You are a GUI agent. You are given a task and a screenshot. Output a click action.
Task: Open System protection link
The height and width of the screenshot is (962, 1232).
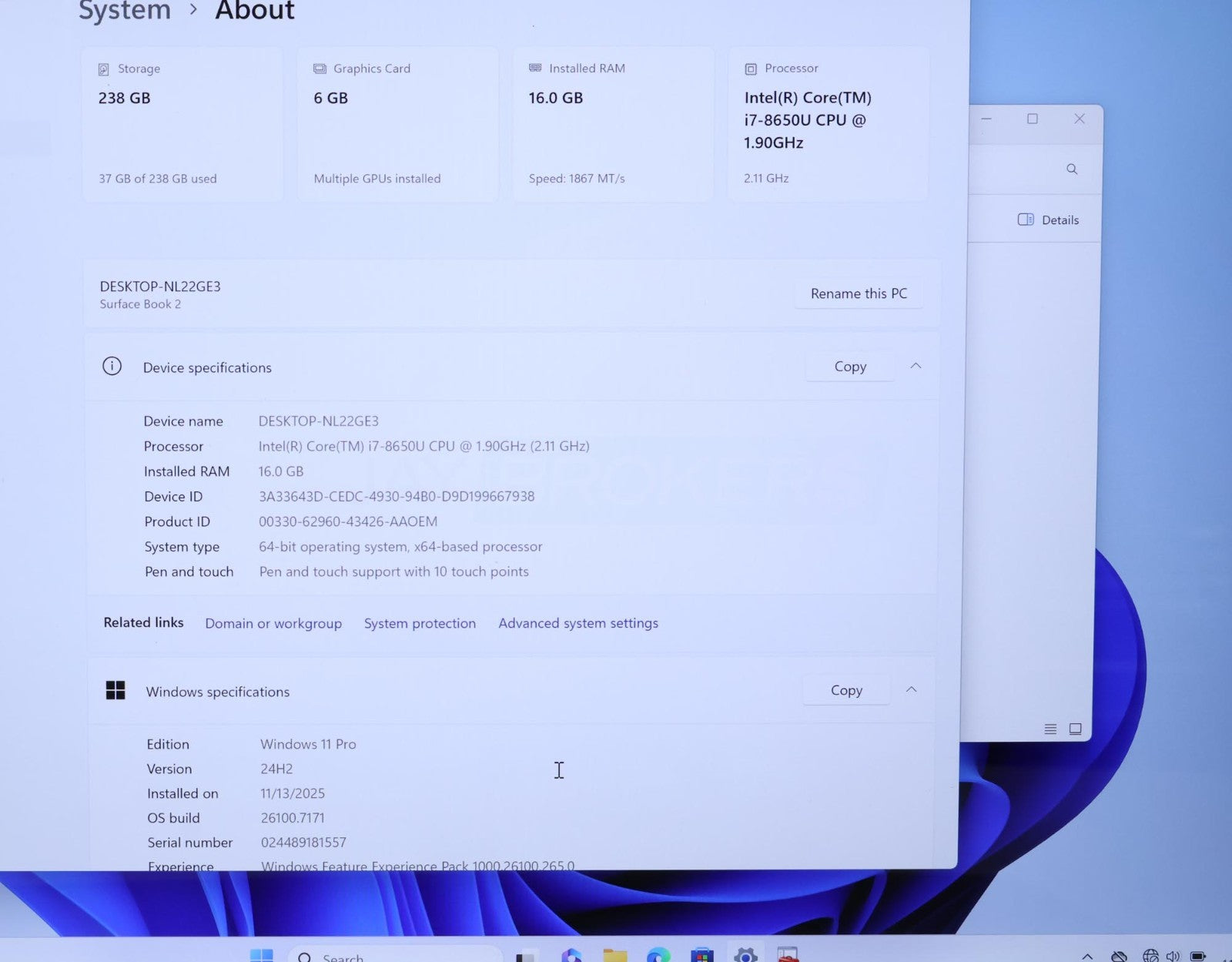coord(420,623)
